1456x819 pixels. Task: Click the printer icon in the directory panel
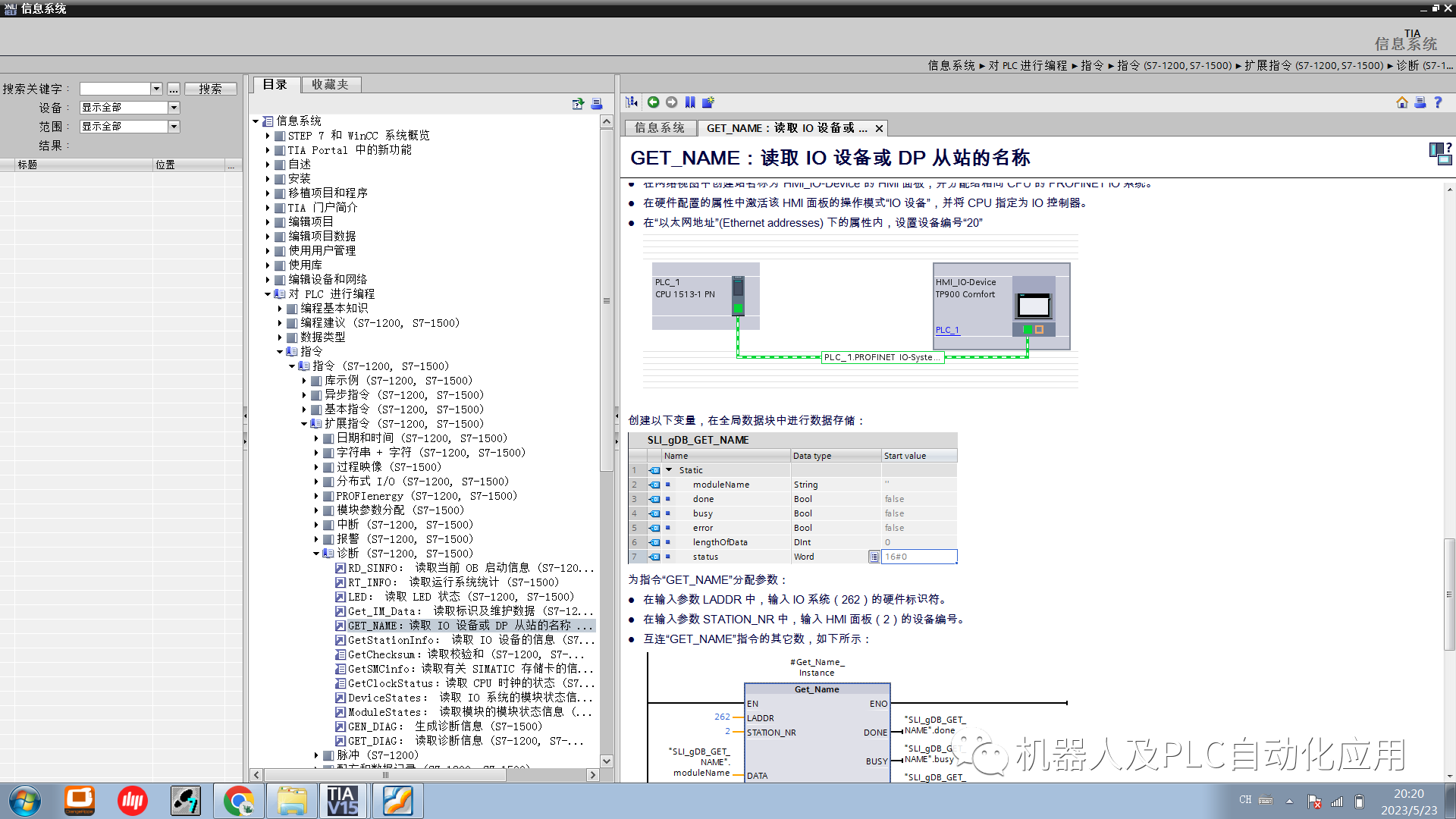pyautogui.click(x=597, y=104)
